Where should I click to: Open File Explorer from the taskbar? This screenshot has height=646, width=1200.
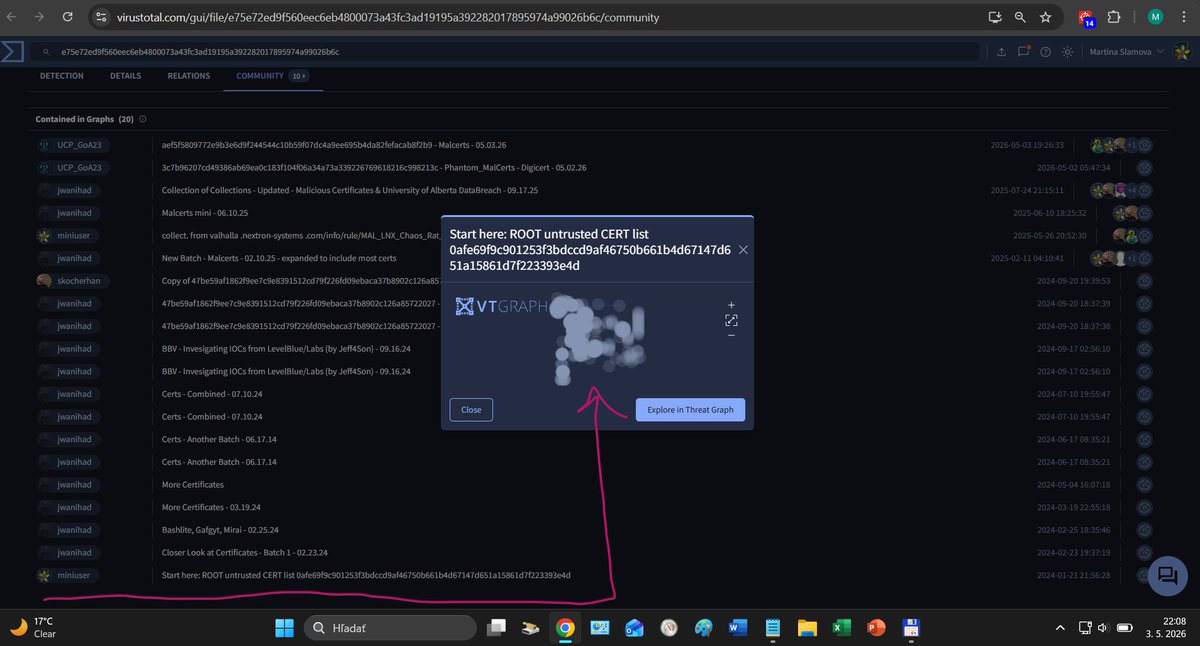(807, 628)
